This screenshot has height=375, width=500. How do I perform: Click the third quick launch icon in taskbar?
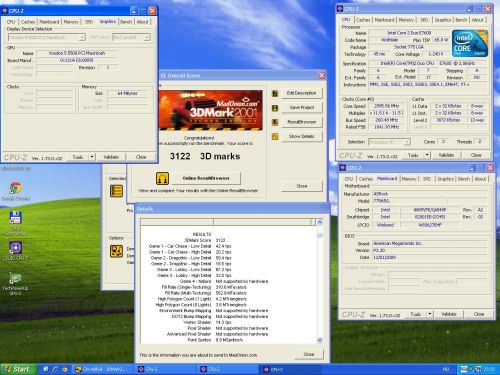pos(65,369)
